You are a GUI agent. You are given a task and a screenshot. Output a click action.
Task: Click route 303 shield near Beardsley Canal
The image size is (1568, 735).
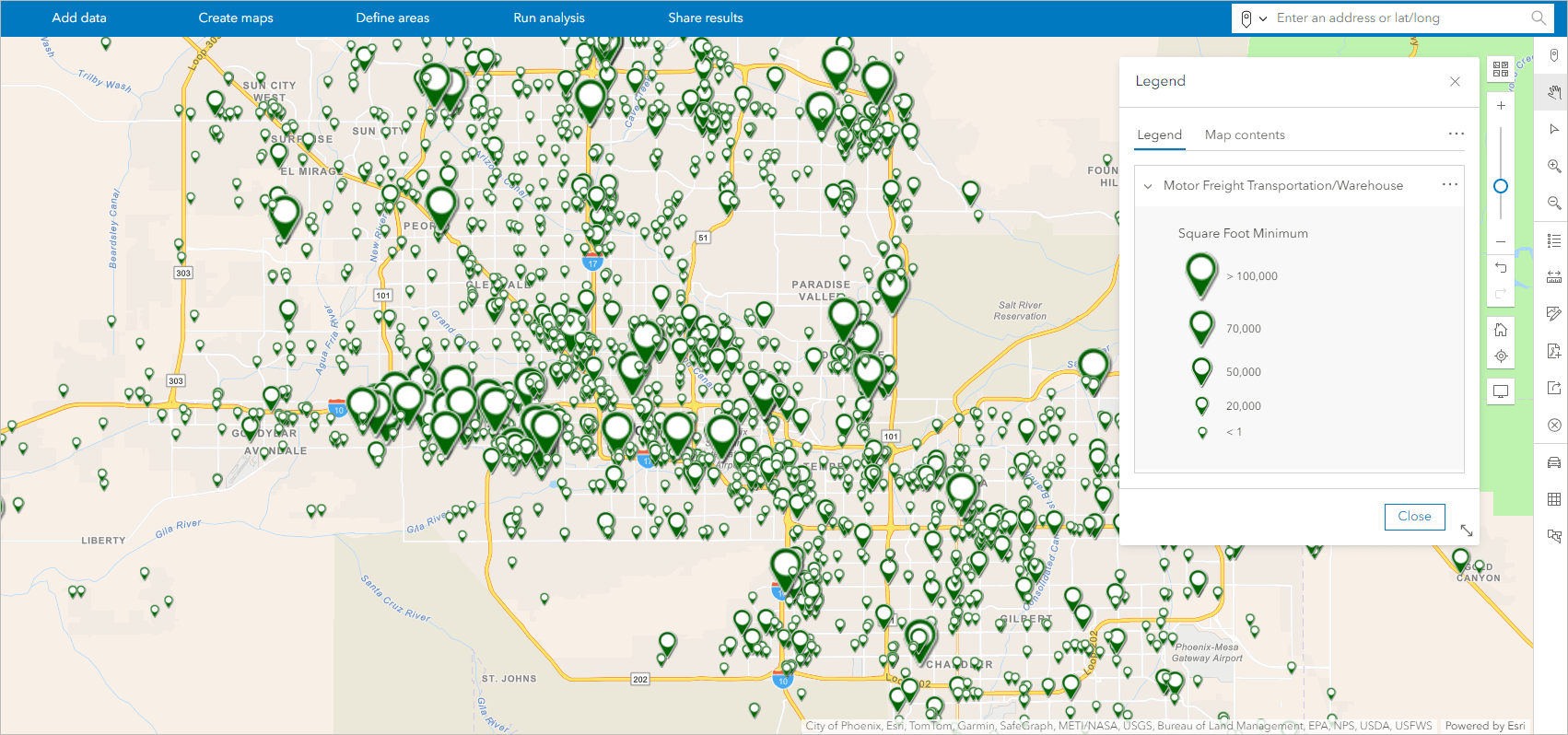183,274
